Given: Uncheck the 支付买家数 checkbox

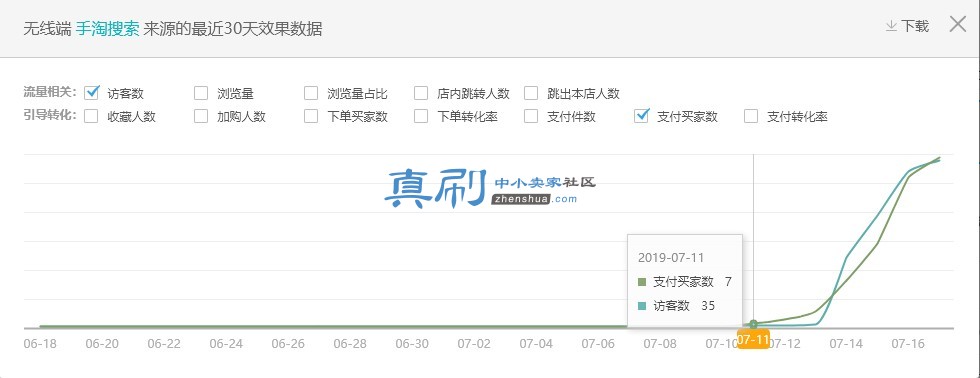Looking at the screenshot, I should [641, 115].
